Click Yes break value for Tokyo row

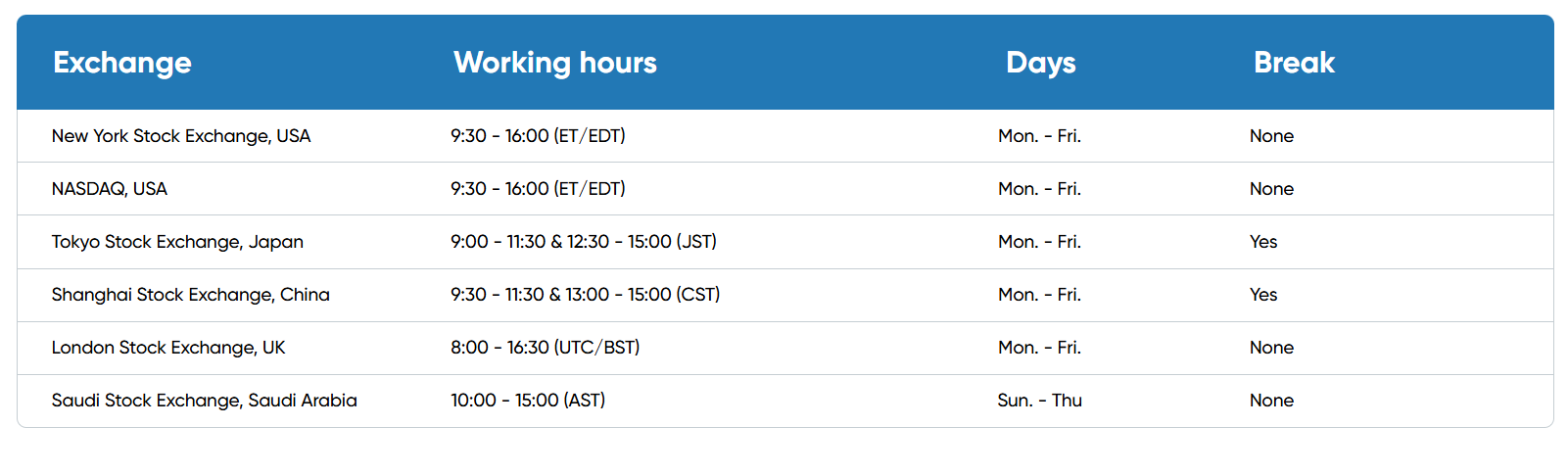pos(1263,242)
